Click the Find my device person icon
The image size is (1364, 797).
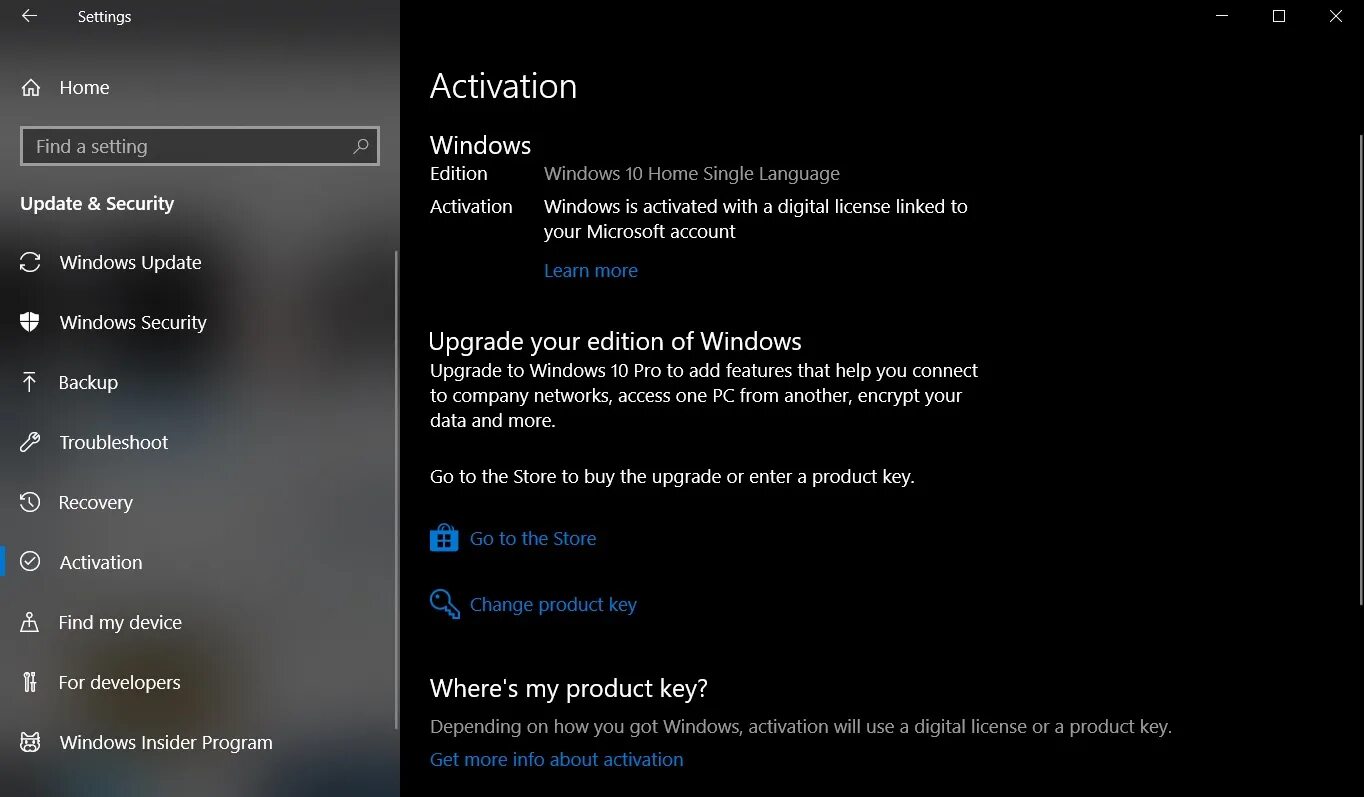pyautogui.click(x=30, y=622)
